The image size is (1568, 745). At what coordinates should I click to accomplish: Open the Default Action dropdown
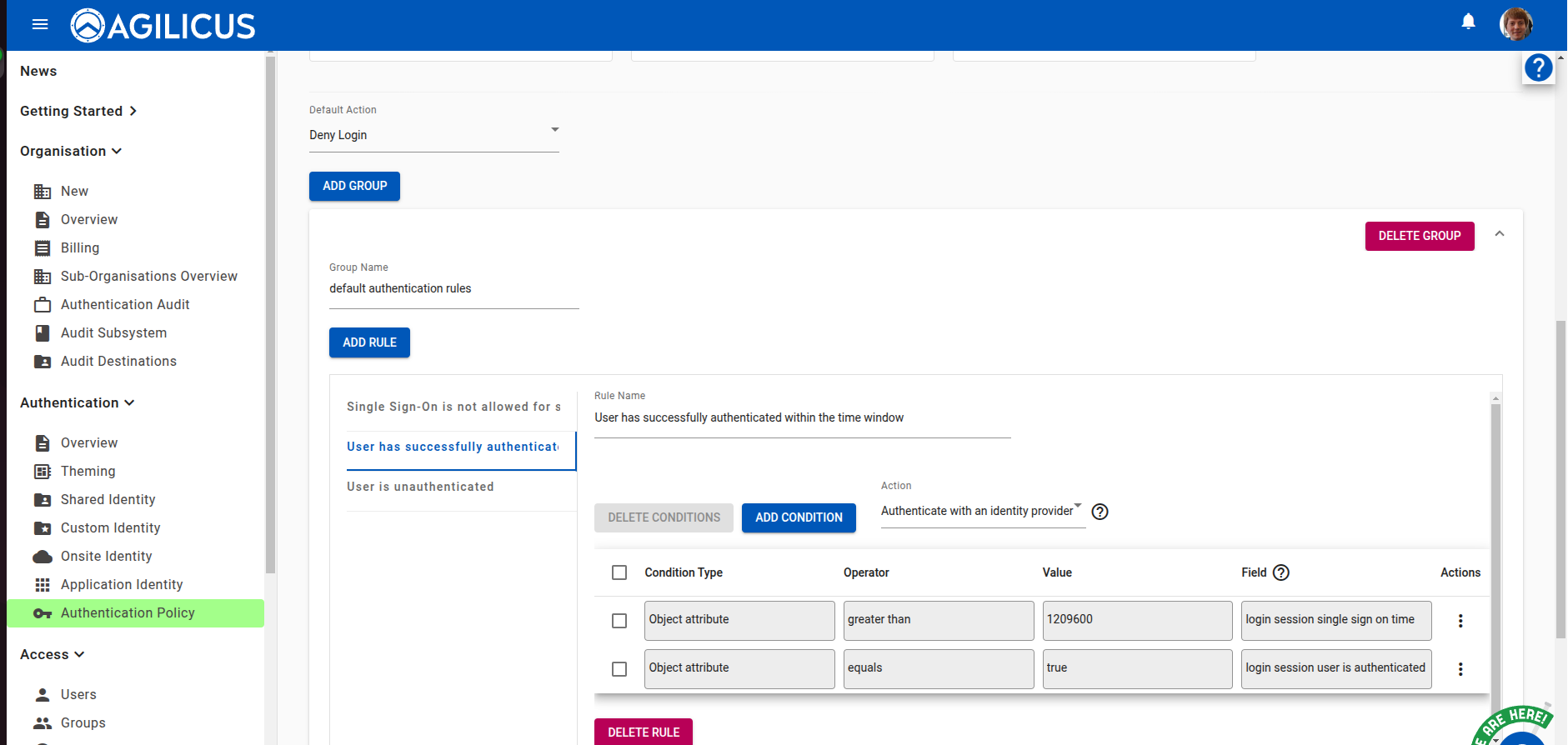click(433, 135)
